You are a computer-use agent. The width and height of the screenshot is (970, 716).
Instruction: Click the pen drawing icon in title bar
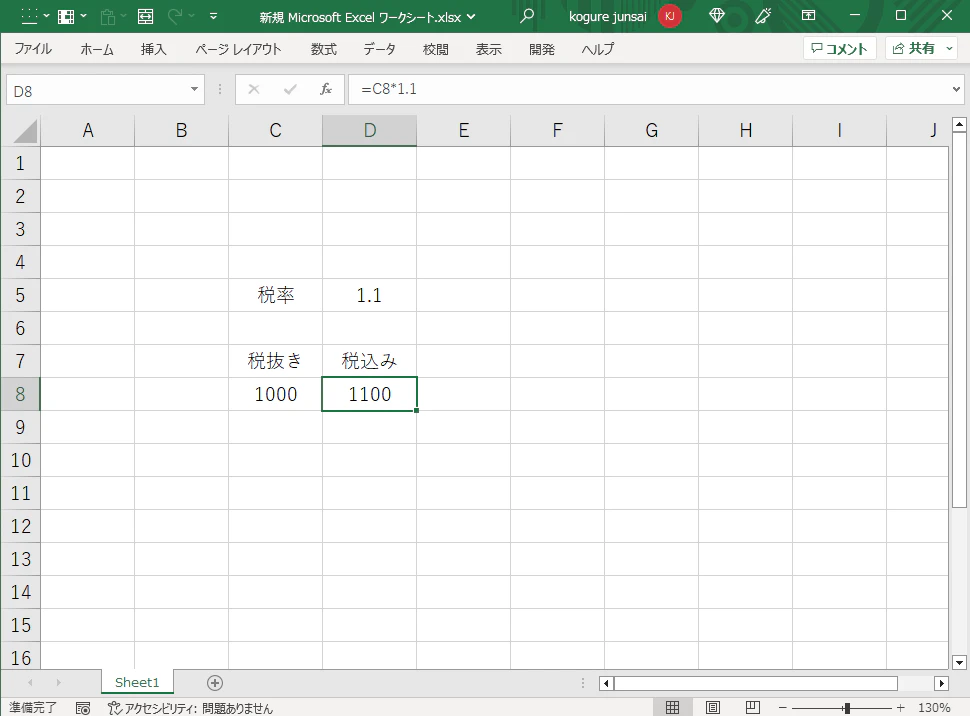coord(763,15)
